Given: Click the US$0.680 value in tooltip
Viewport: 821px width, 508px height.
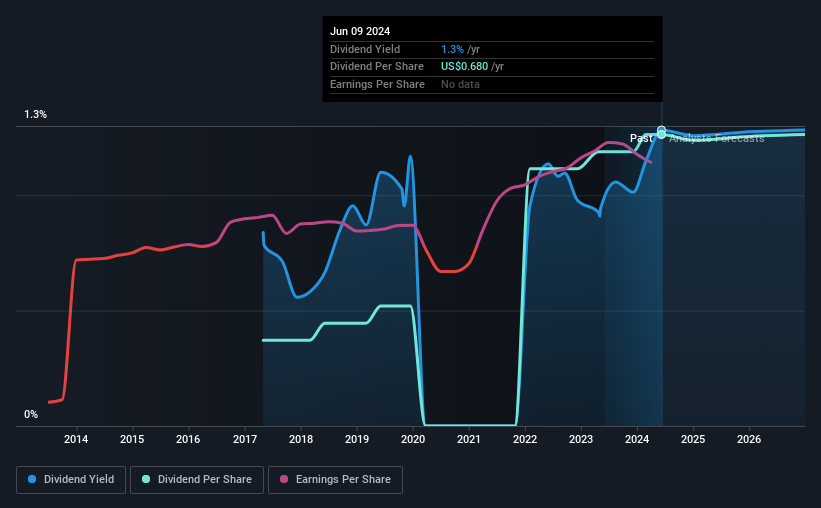Looking at the screenshot, I should pyautogui.click(x=464, y=67).
